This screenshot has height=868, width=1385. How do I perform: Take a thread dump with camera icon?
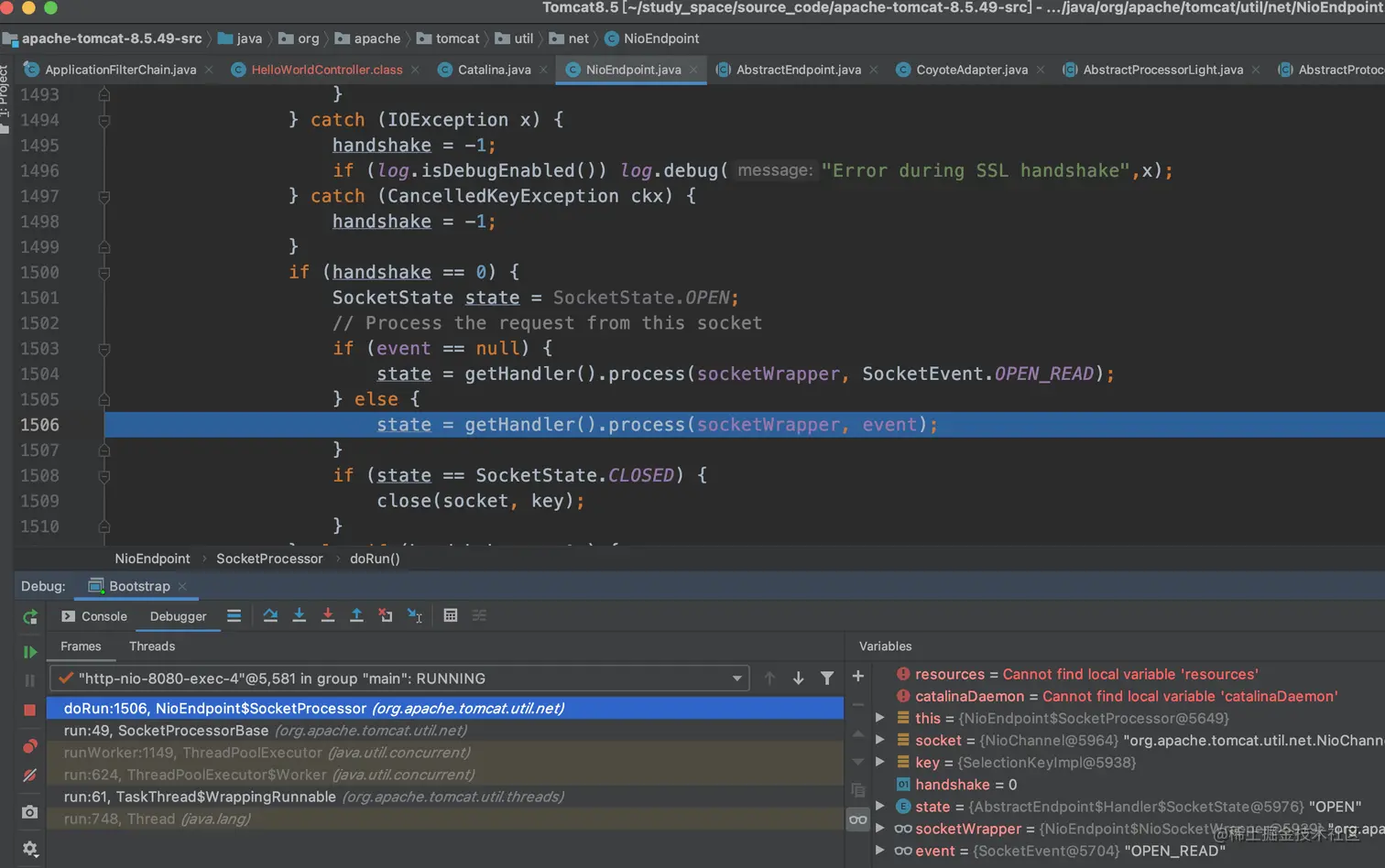30,812
